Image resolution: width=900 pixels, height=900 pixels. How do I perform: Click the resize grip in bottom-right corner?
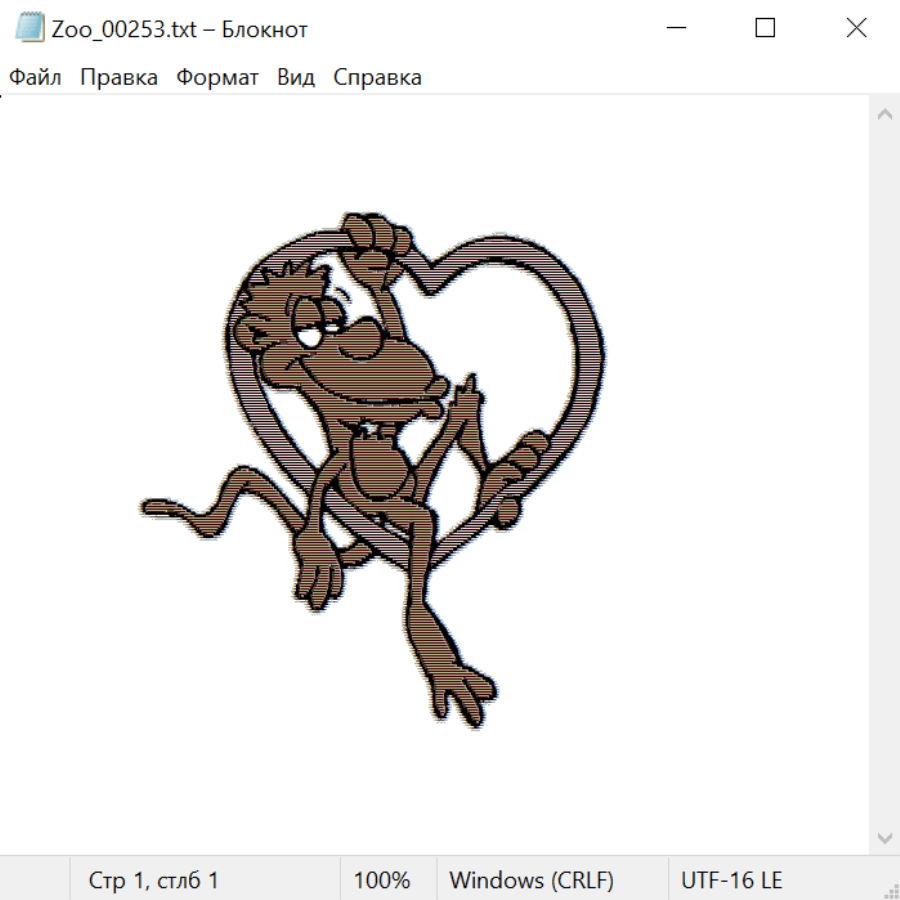pos(890,890)
